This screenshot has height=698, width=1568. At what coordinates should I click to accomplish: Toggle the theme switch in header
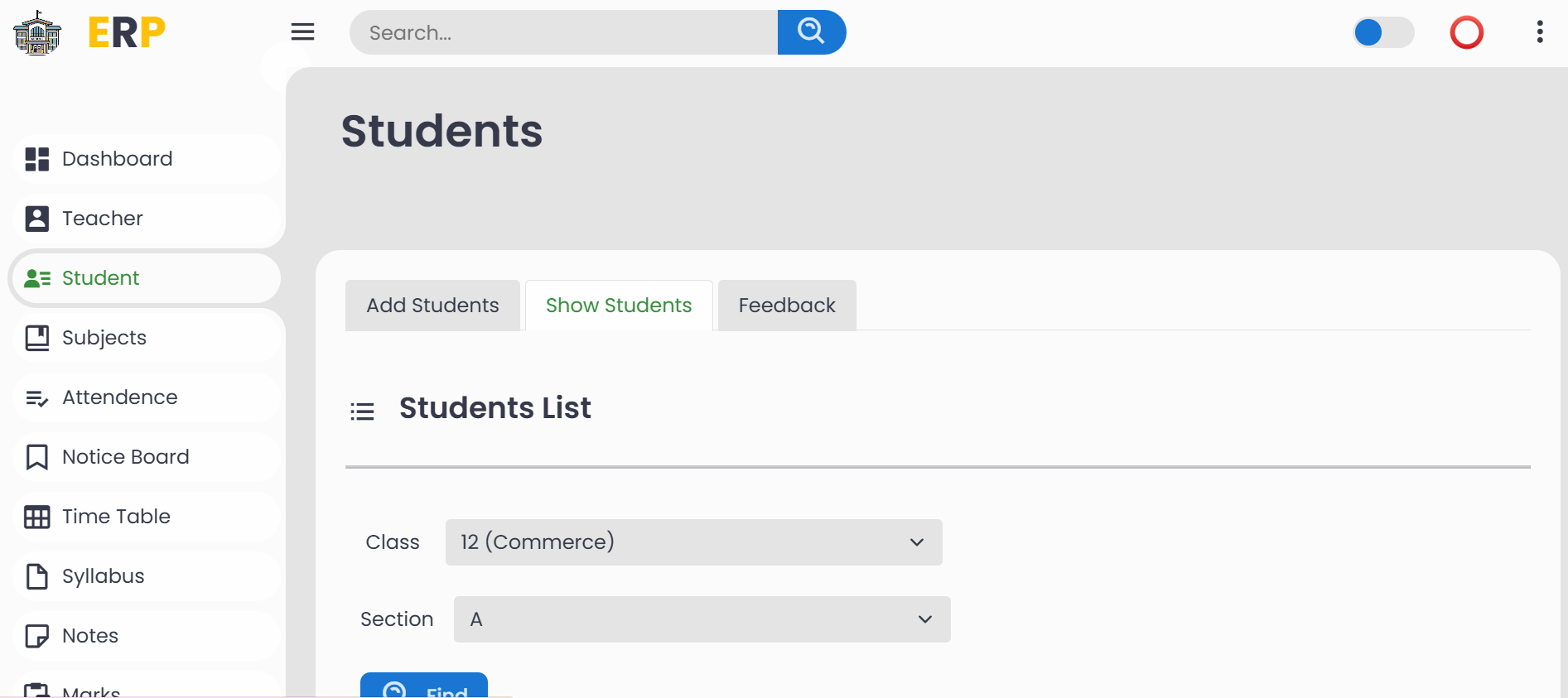click(x=1382, y=33)
